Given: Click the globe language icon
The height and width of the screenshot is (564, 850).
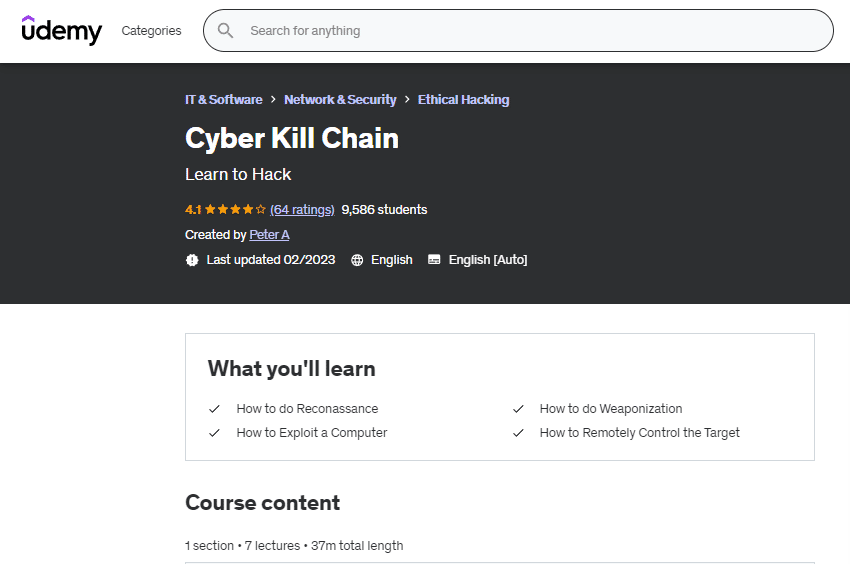Looking at the screenshot, I should tap(357, 260).
